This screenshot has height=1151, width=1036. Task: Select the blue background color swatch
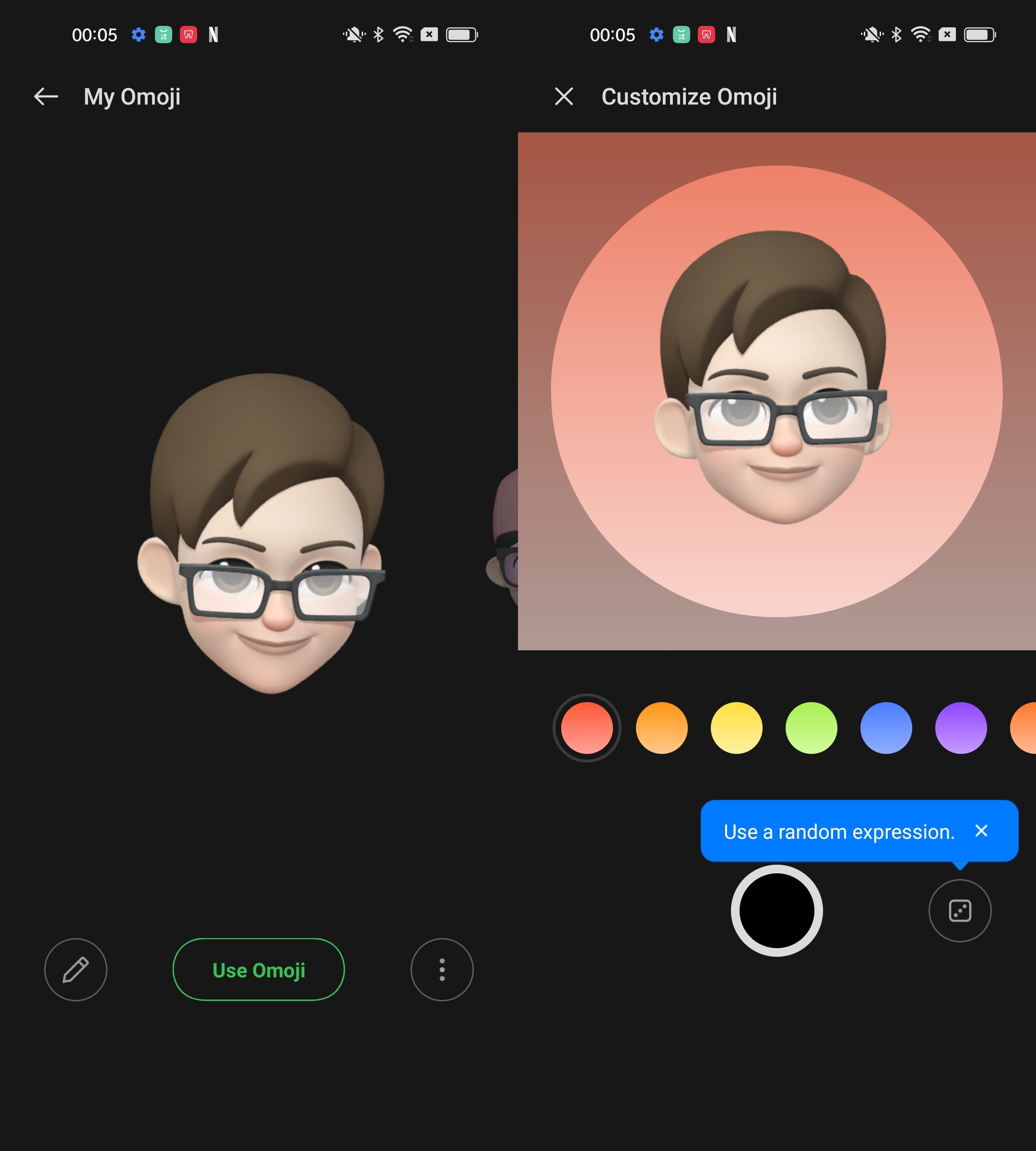(x=886, y=728)
